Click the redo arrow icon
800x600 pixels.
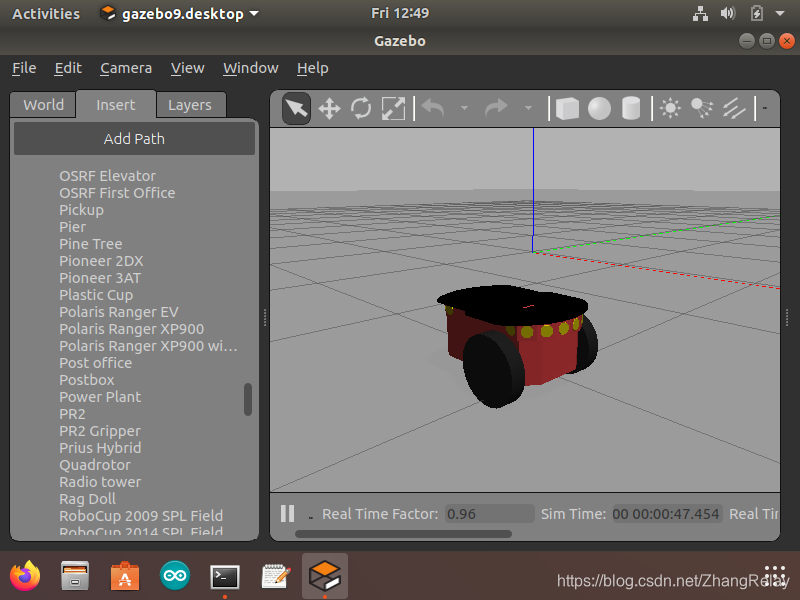[x=496, y=108]
